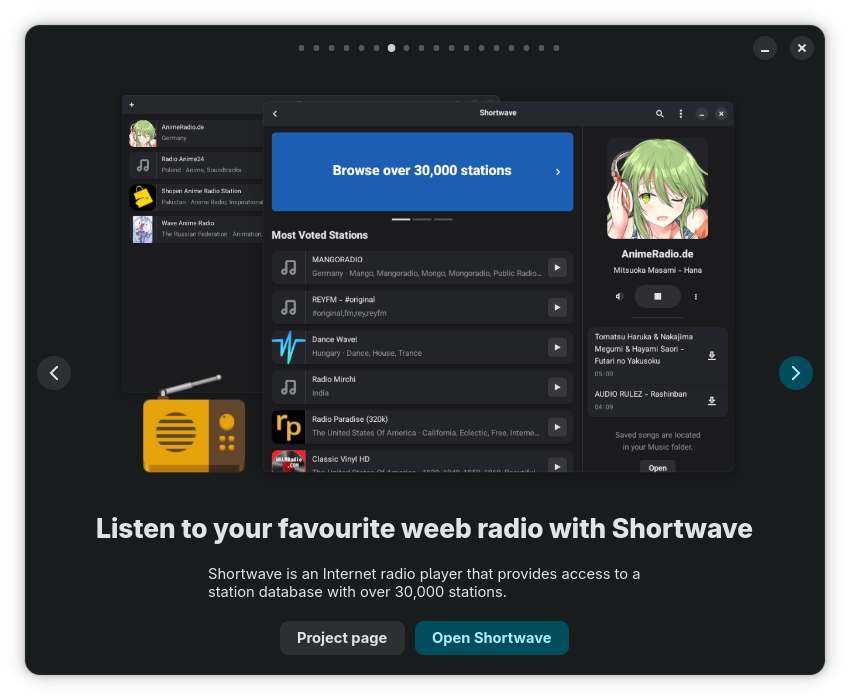850x700 pixels.
Task: Click the search icon in Shortwave header
Action: [660, 114]
